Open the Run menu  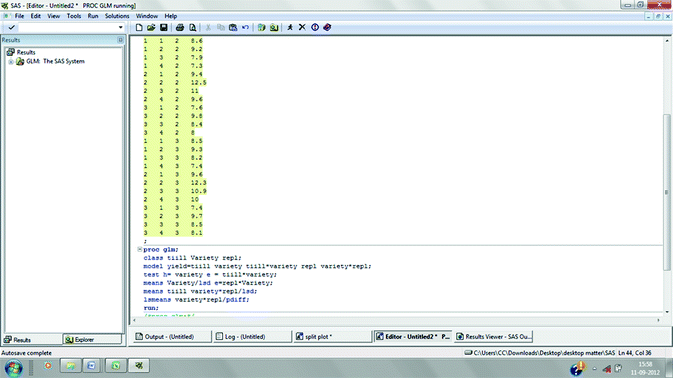93,16
